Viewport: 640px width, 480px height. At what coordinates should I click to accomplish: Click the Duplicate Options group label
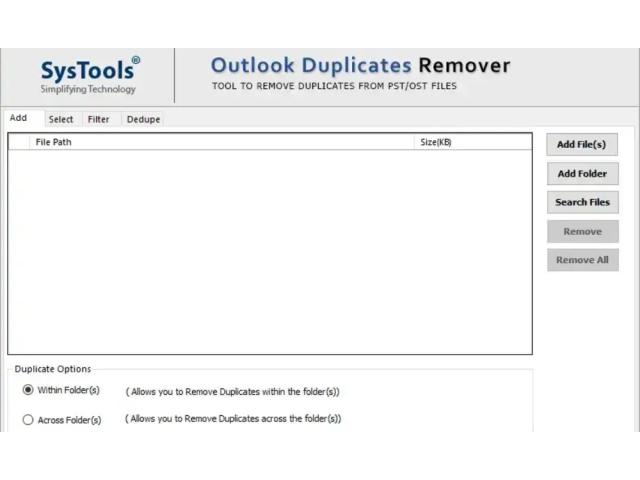(53, 369)
